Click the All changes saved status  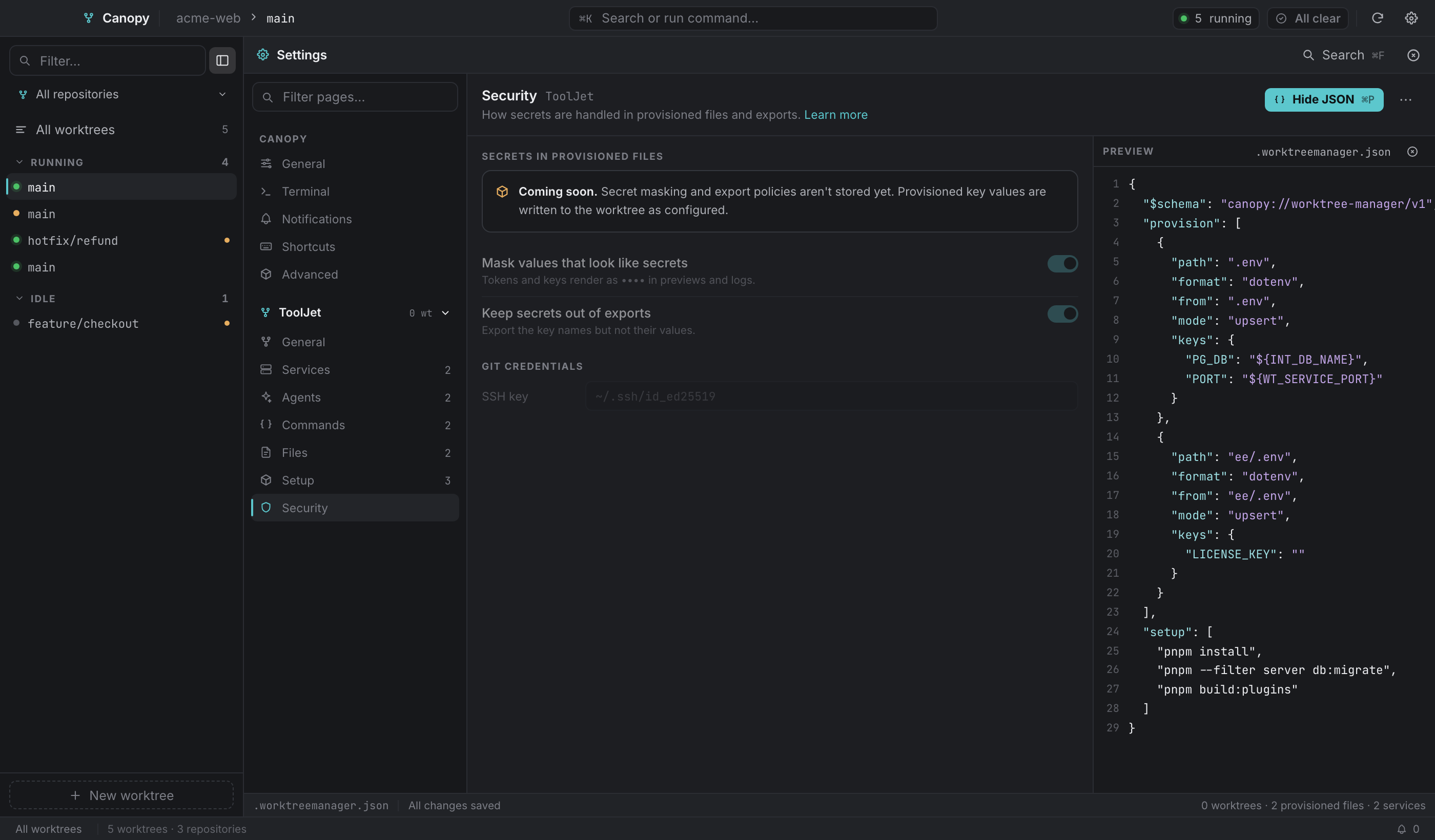(x=454, y=805)
